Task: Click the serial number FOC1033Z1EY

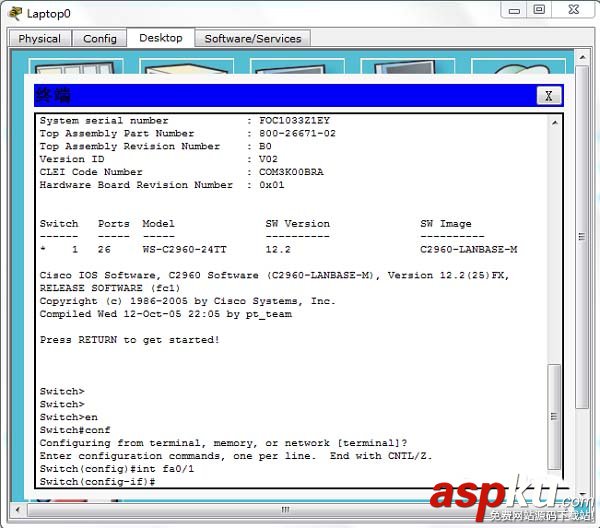Action: (x=294, y=121)
